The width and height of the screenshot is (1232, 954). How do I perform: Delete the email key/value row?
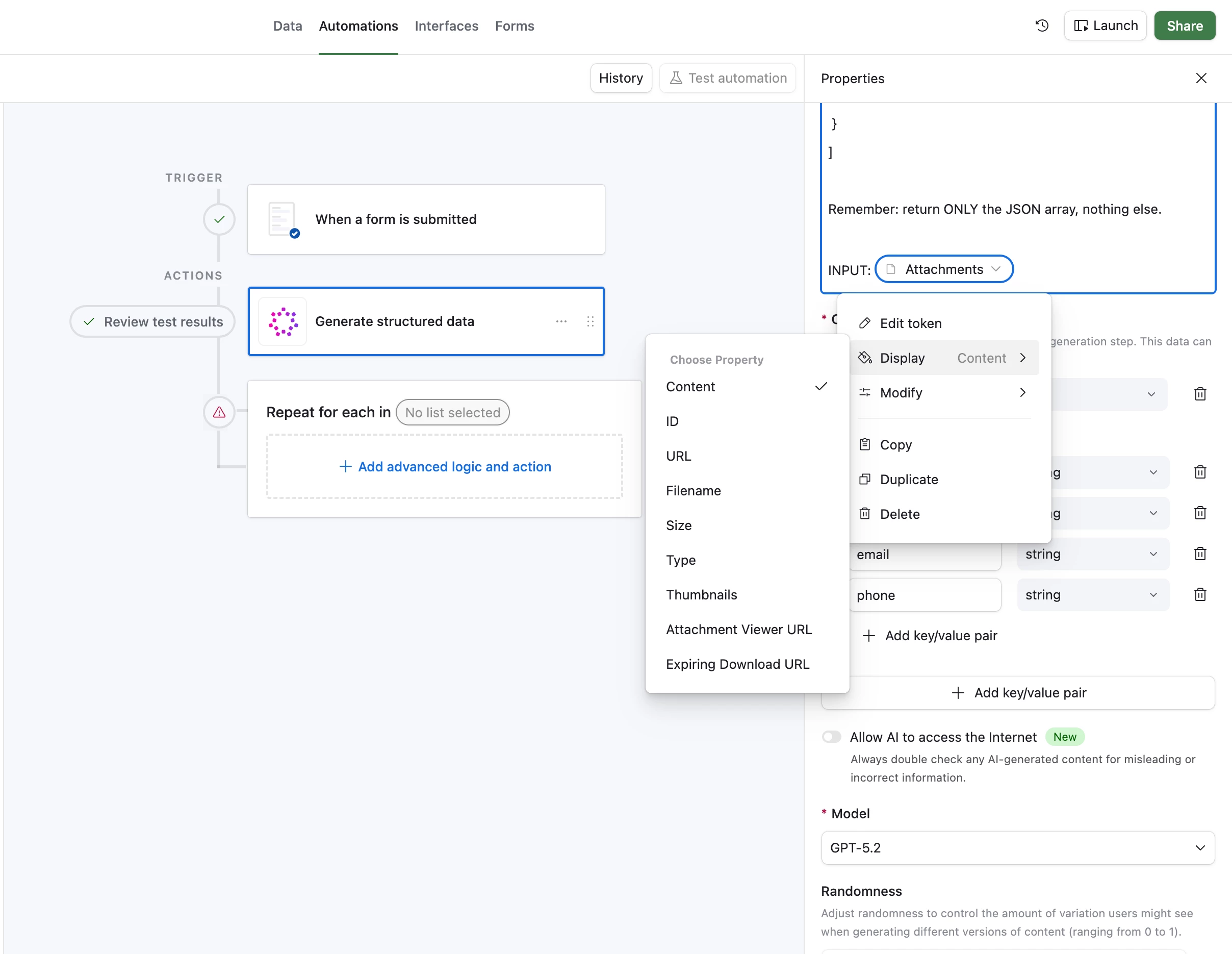(1200, 554)
